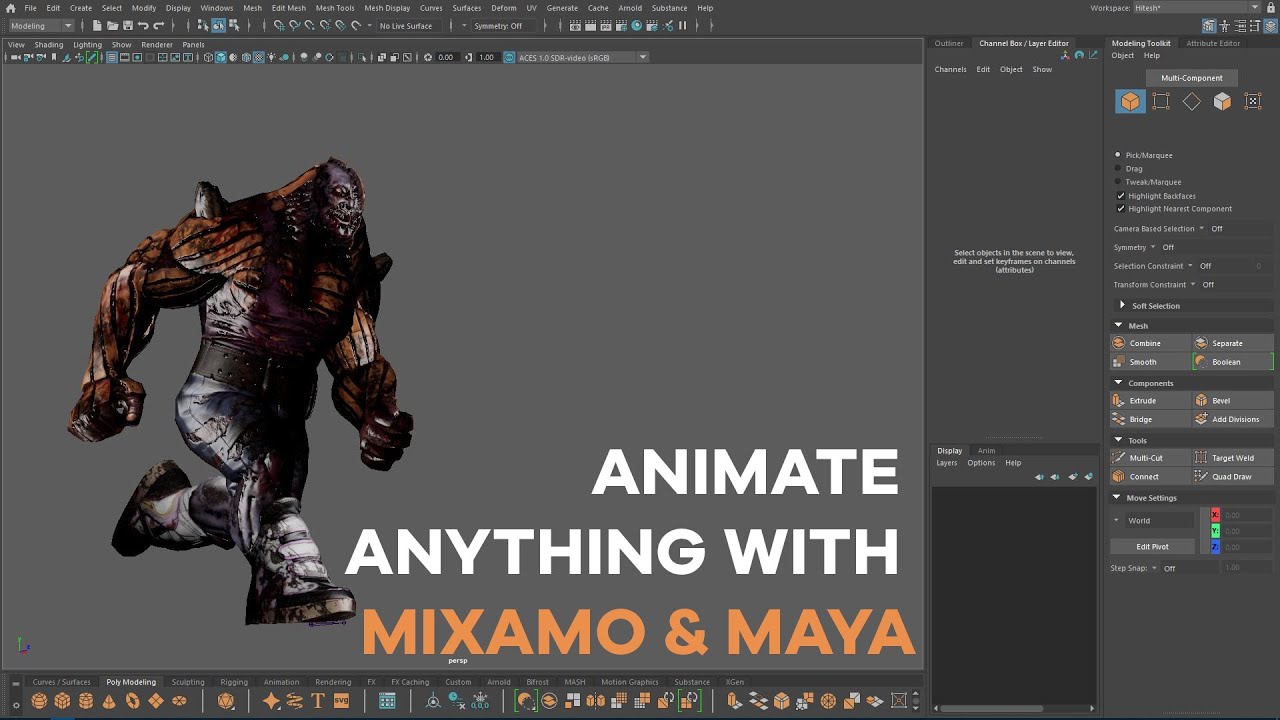Click the undo arrow icon
Viewport: 1280px width, 720px height.
(x=143, y=25)
